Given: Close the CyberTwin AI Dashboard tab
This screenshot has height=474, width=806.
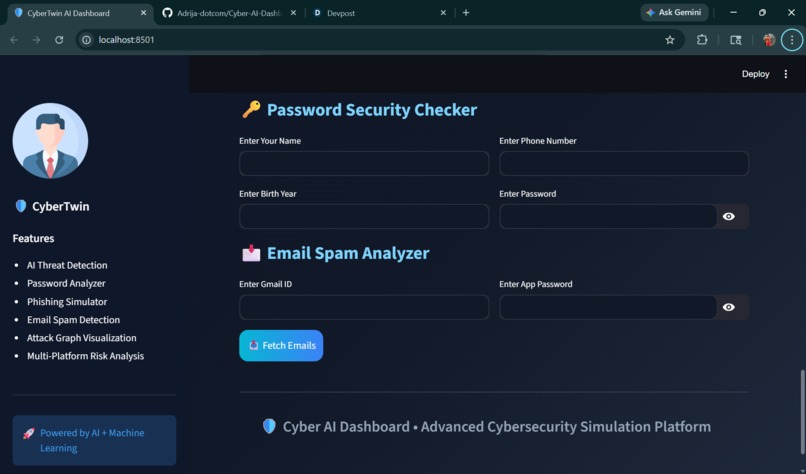Looking at the screenshot, I should (143, 13).
